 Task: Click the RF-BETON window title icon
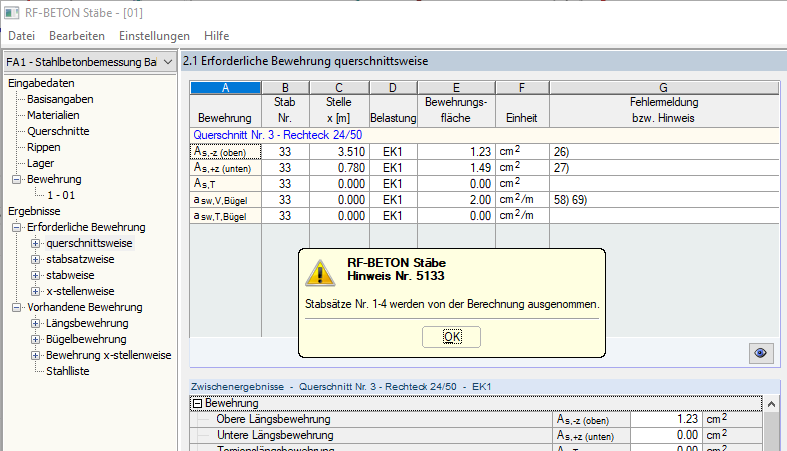coord(12,13)
